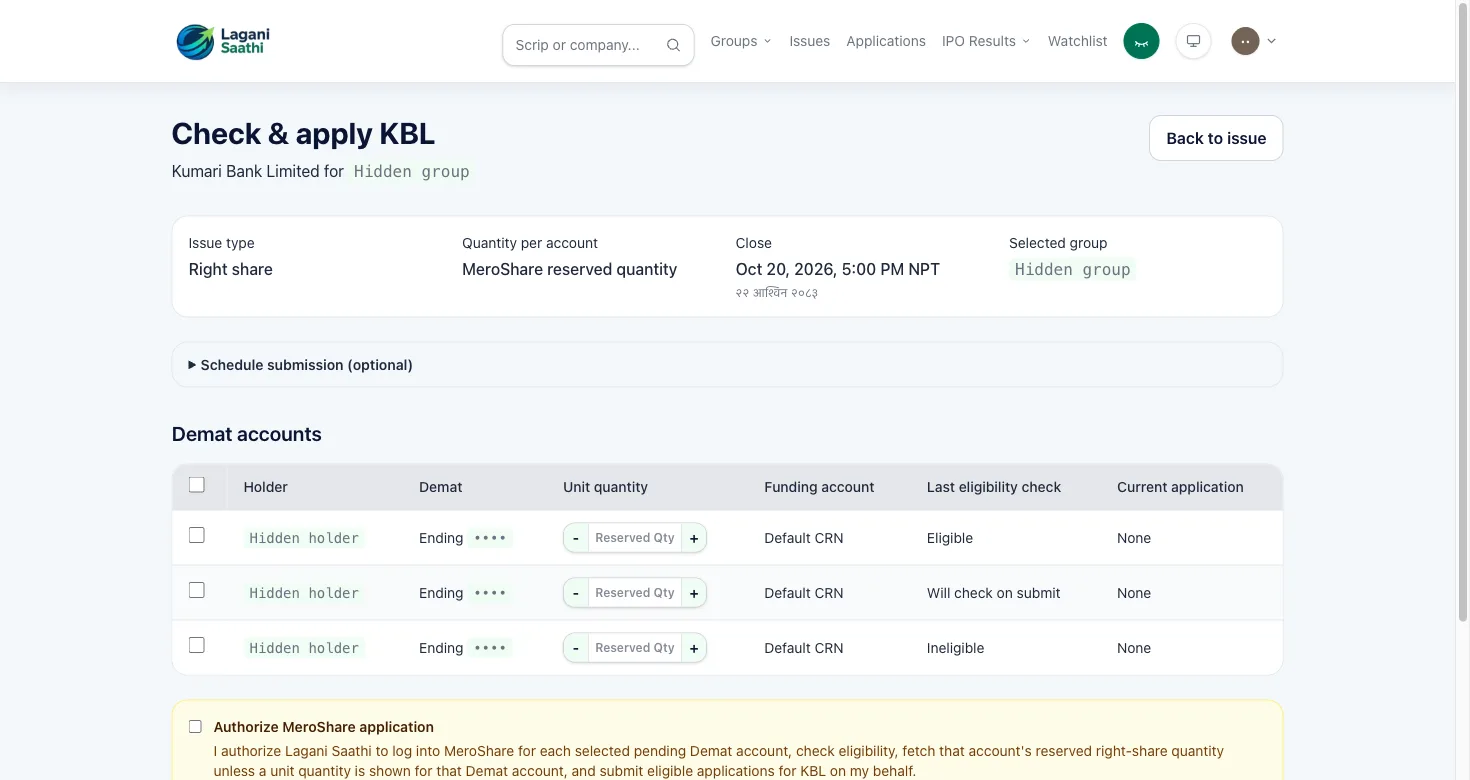This screenshot has width=1470, height=780.
Task: Click the Right share issue type value
Action: coord(231,269)
